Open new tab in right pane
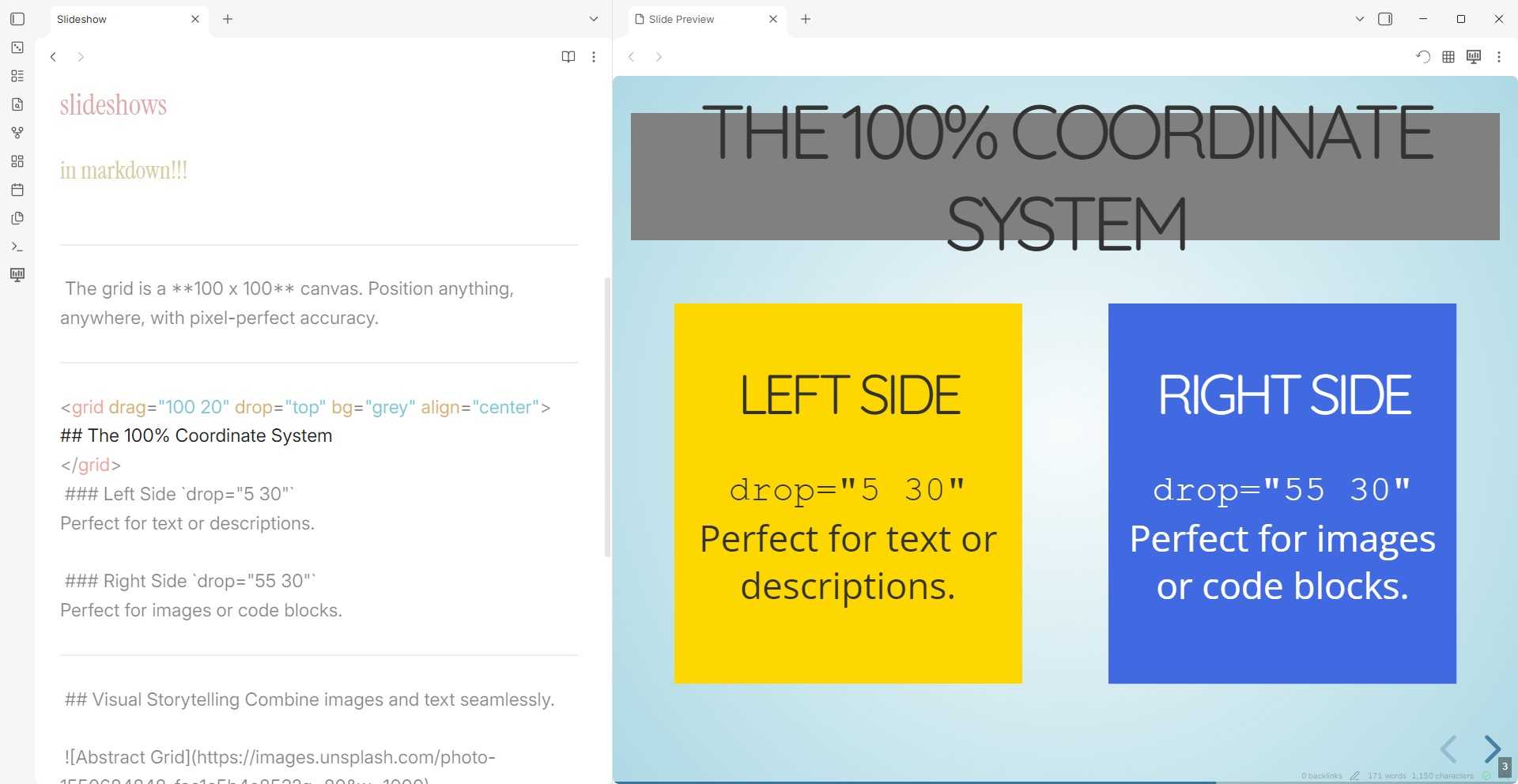The height and width of the screenshot is (784, 1518). coord(806,19)
